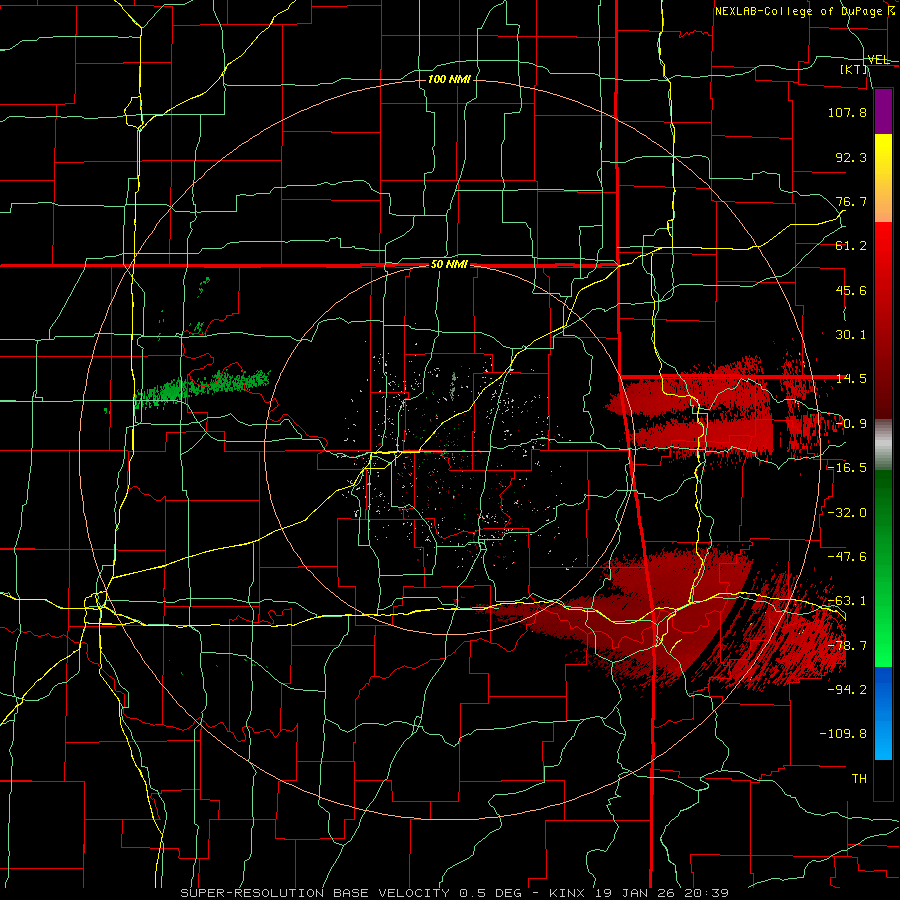The height and width of the screenshot is (900, 900).
Task: Click the 50 NMI range ring label
Action: [x=449, y=265]
